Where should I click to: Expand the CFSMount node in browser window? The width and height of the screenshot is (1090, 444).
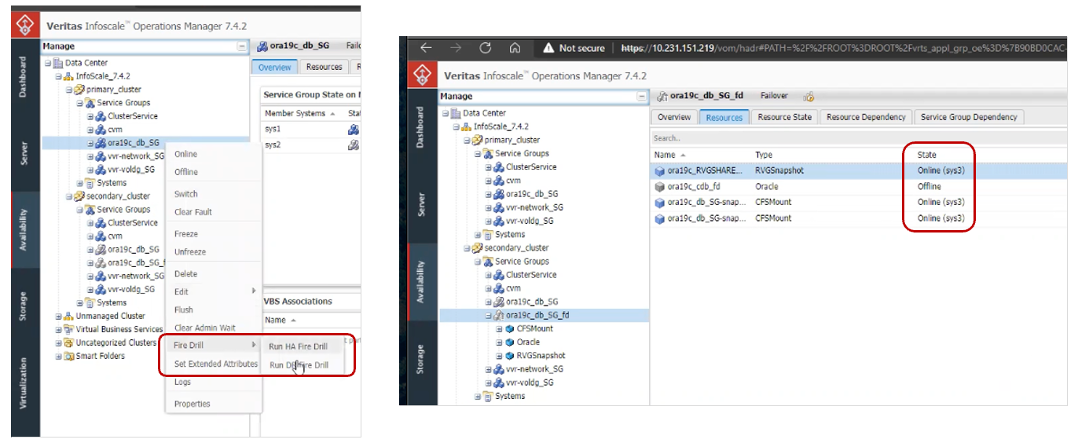coord(500,329)
